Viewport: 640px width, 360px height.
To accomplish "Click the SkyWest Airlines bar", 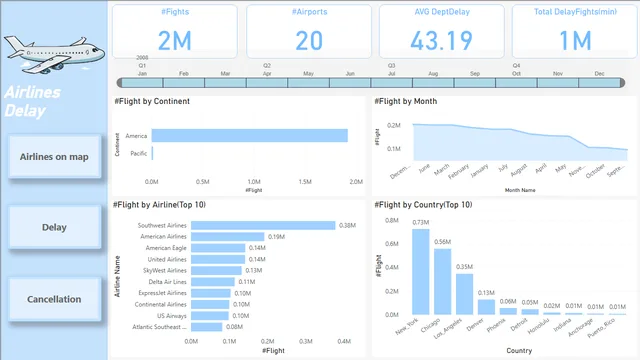I will tap(216, 270).
